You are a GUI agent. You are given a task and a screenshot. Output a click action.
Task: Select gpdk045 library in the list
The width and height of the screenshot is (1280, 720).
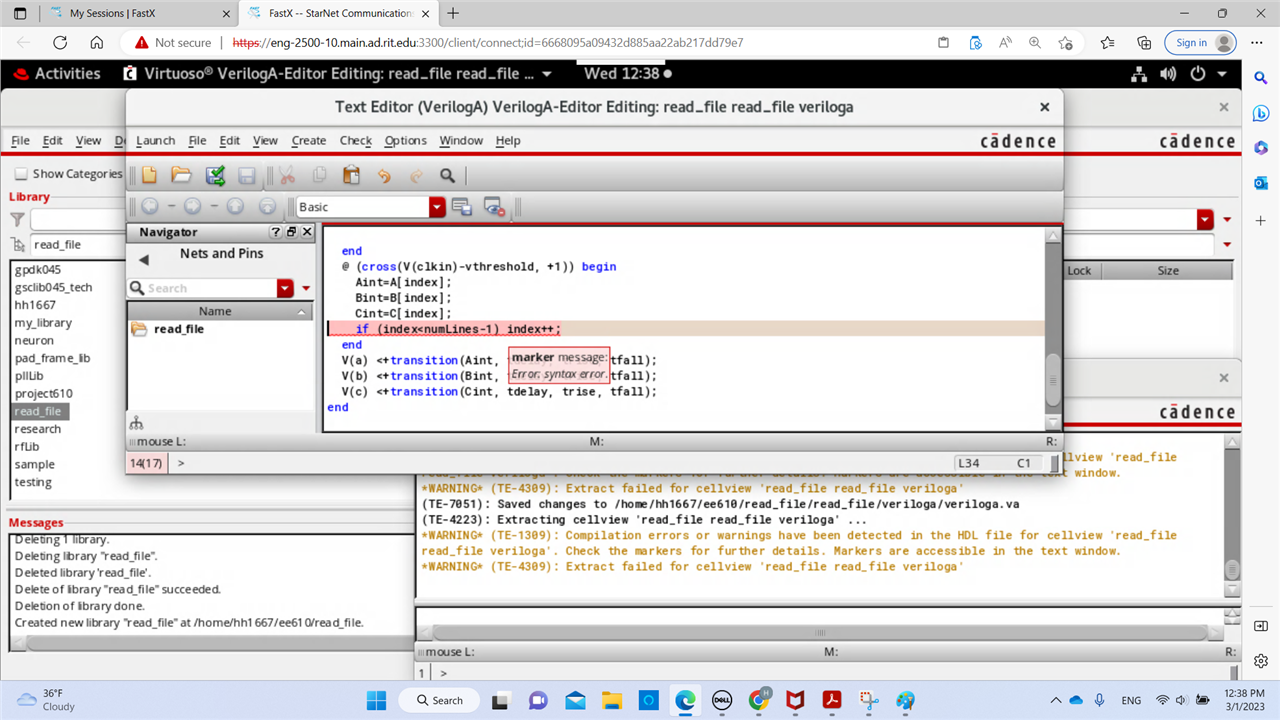(37, 270)
